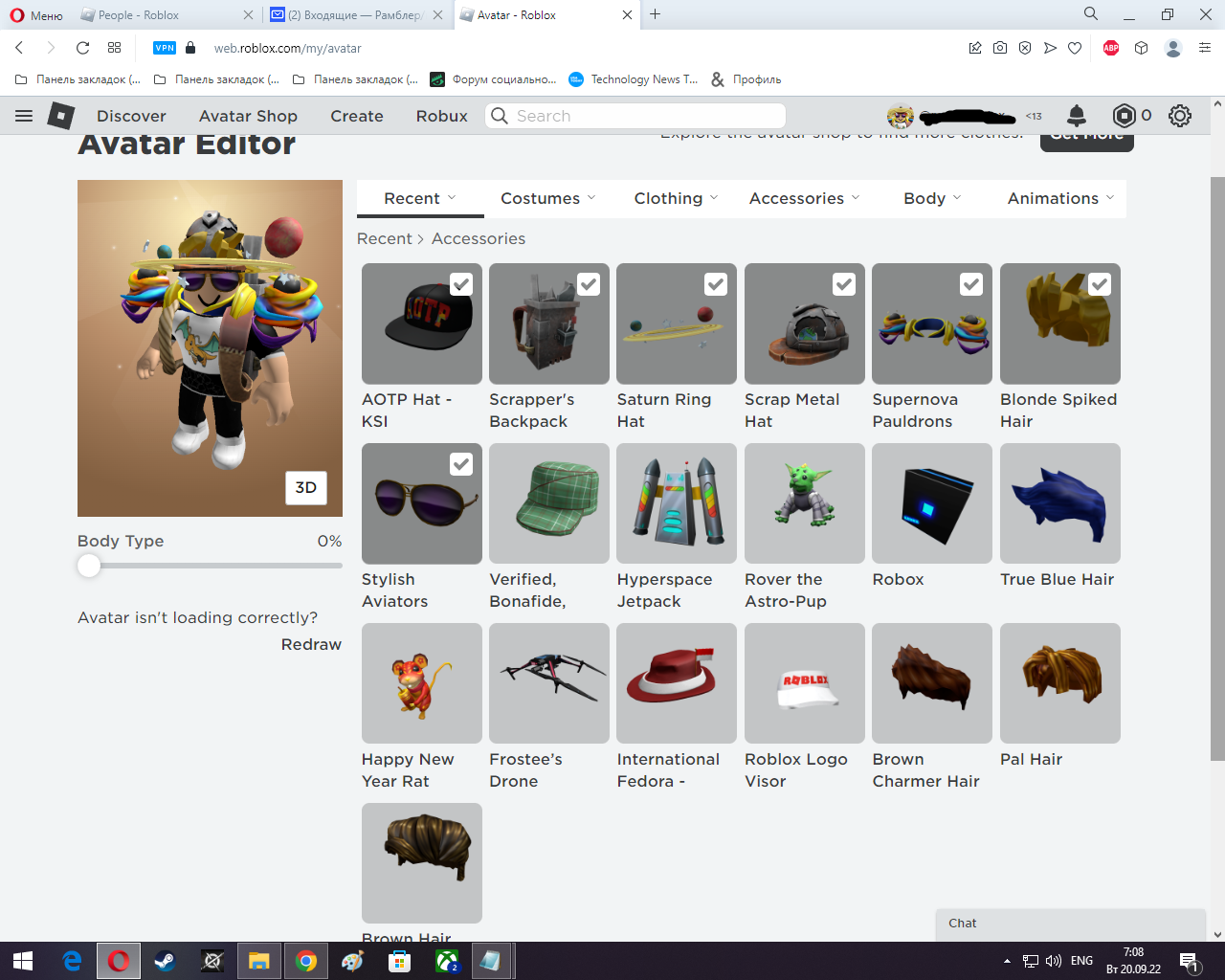Image resolution: width=1225 pixels, height=980 pixels.
Task: Go back in browser history
Action: point(19,48)
